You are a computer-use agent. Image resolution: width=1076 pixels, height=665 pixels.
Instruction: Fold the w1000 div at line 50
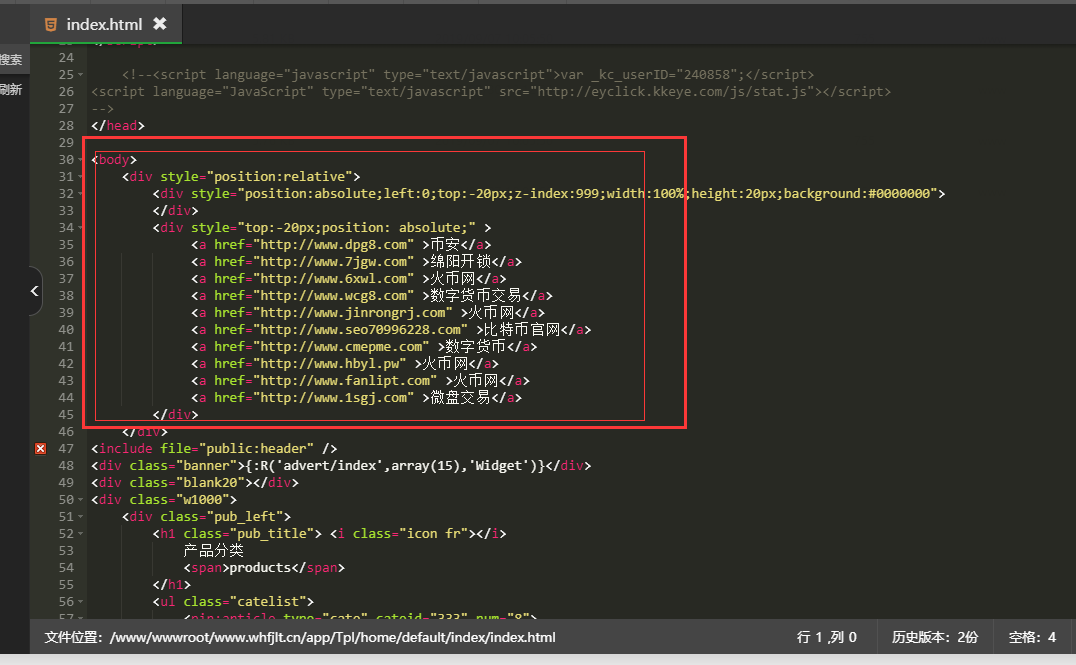80,500
